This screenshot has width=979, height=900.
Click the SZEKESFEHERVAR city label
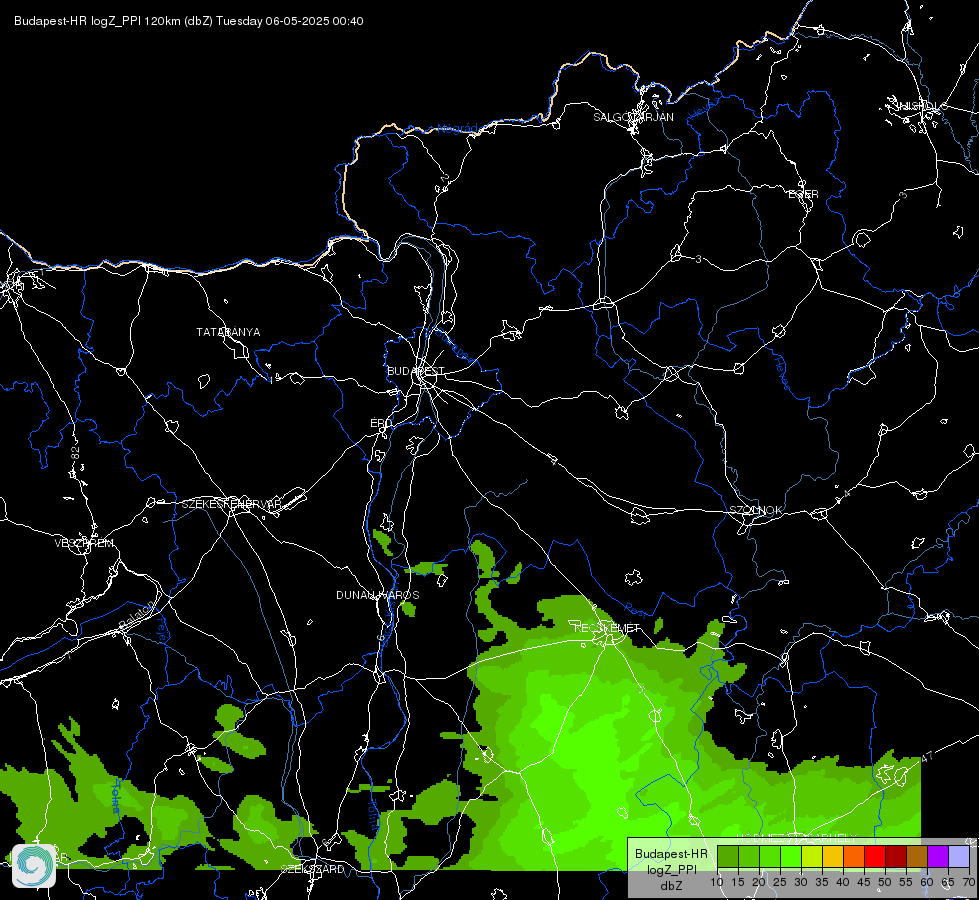pos(231,504)
